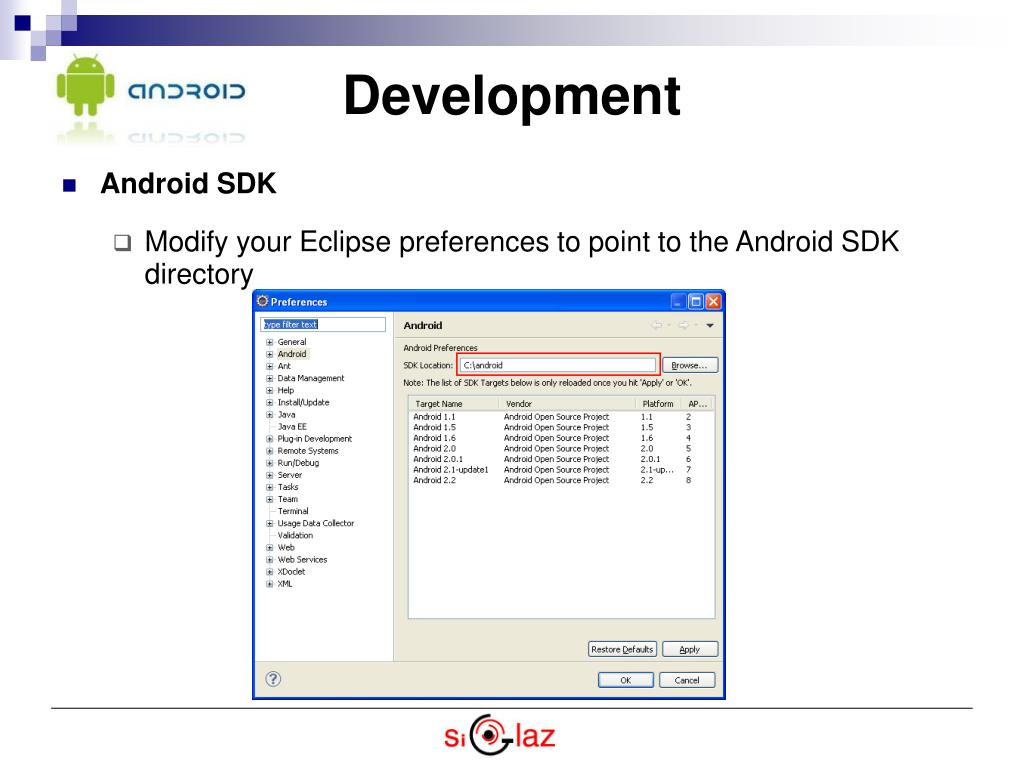
Task: Click the help question mark icon
Action: (x=274, y=679)
